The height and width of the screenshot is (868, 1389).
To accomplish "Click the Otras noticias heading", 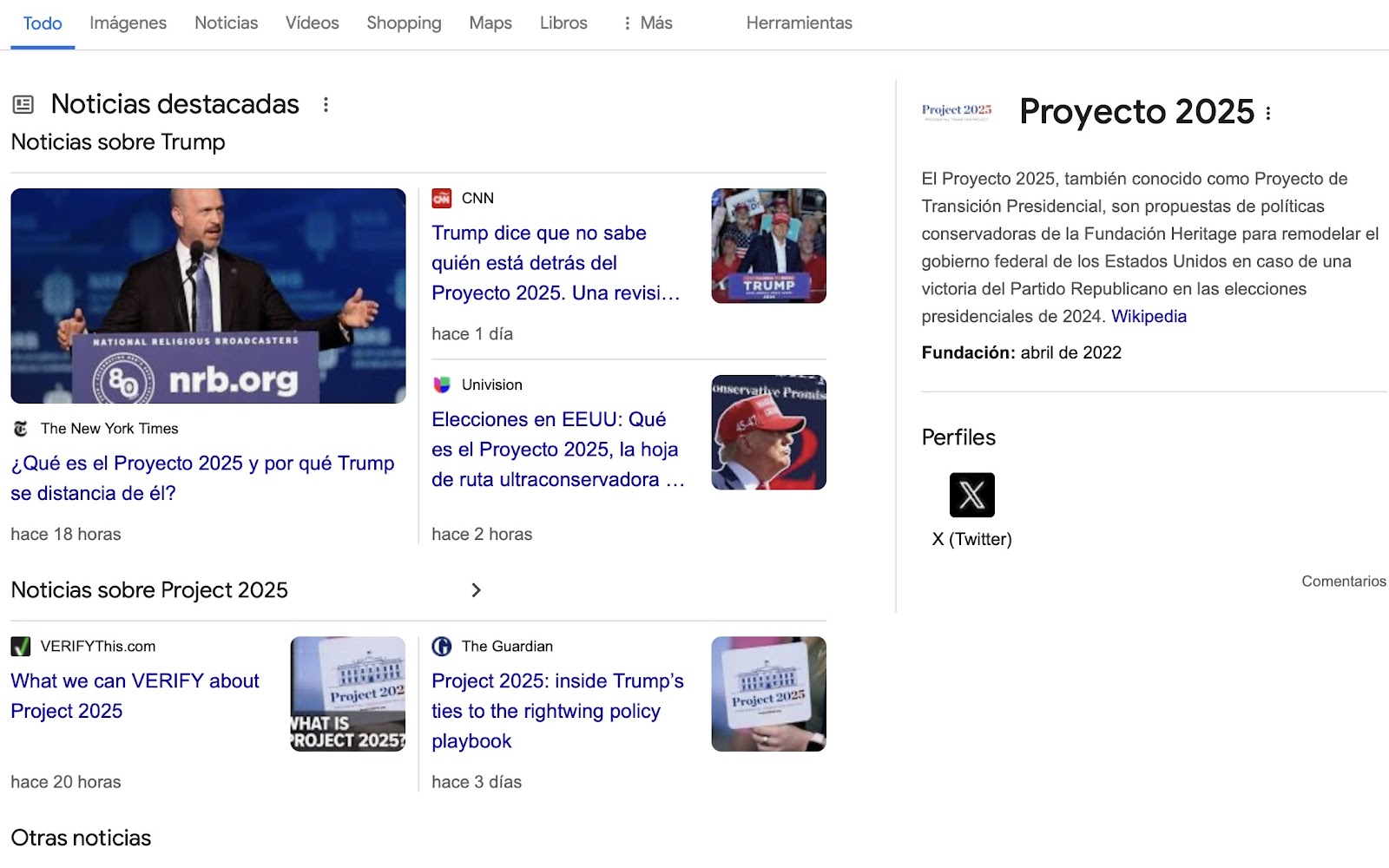I will click(81, 838).
